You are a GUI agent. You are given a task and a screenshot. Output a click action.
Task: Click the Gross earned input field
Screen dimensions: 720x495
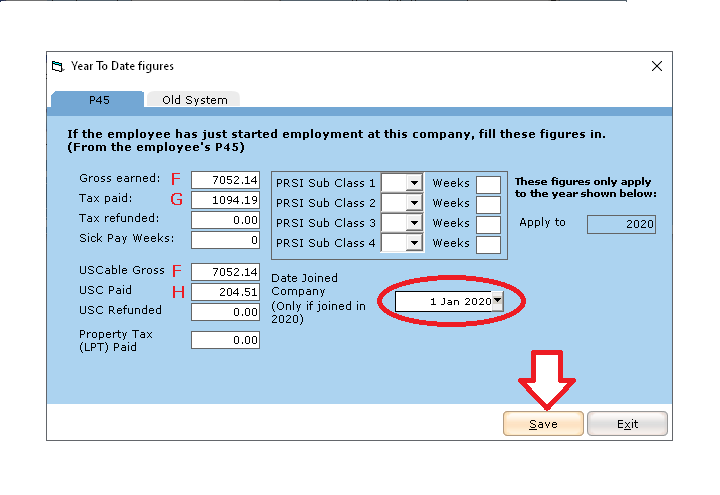pyautogui.click(x=225, y=180)
